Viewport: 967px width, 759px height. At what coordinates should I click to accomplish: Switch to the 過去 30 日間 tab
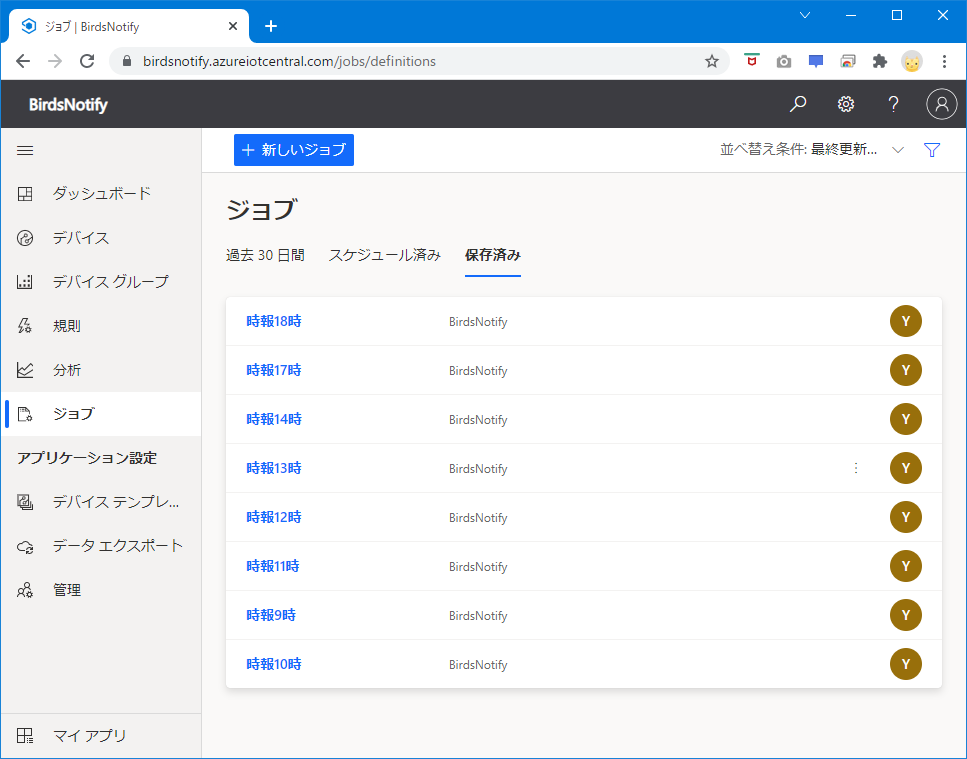pos(265,255)
